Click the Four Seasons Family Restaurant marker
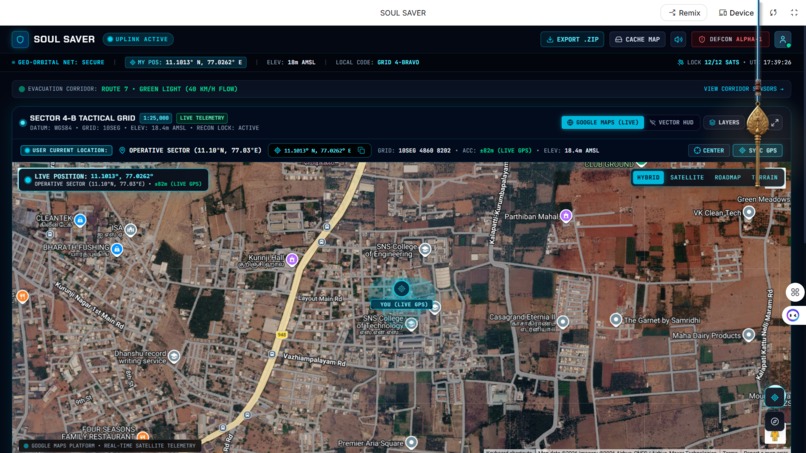Screen dimensions: 806x453 click(x=143, y=438)
